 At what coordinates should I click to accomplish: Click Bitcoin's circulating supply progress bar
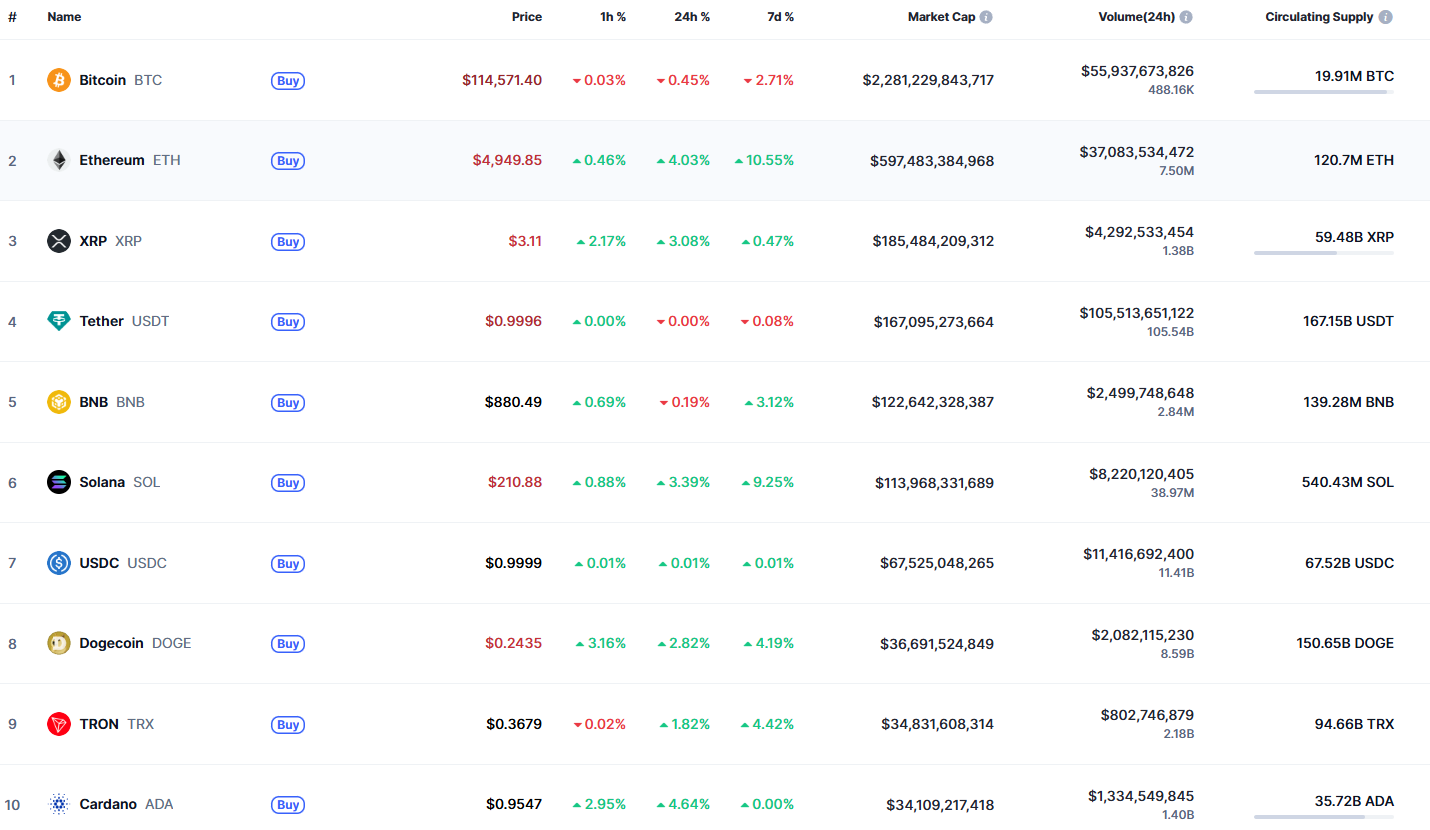point(1323,92)
